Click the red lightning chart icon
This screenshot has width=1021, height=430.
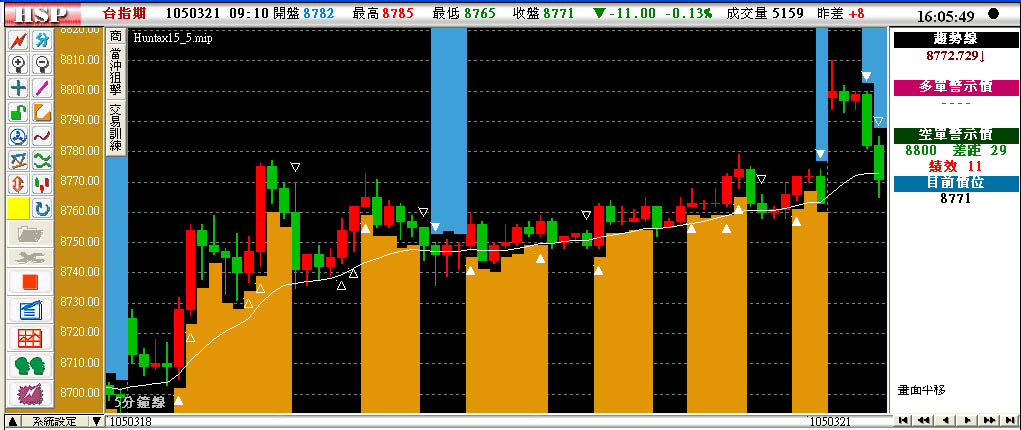(x=19, y=41)
